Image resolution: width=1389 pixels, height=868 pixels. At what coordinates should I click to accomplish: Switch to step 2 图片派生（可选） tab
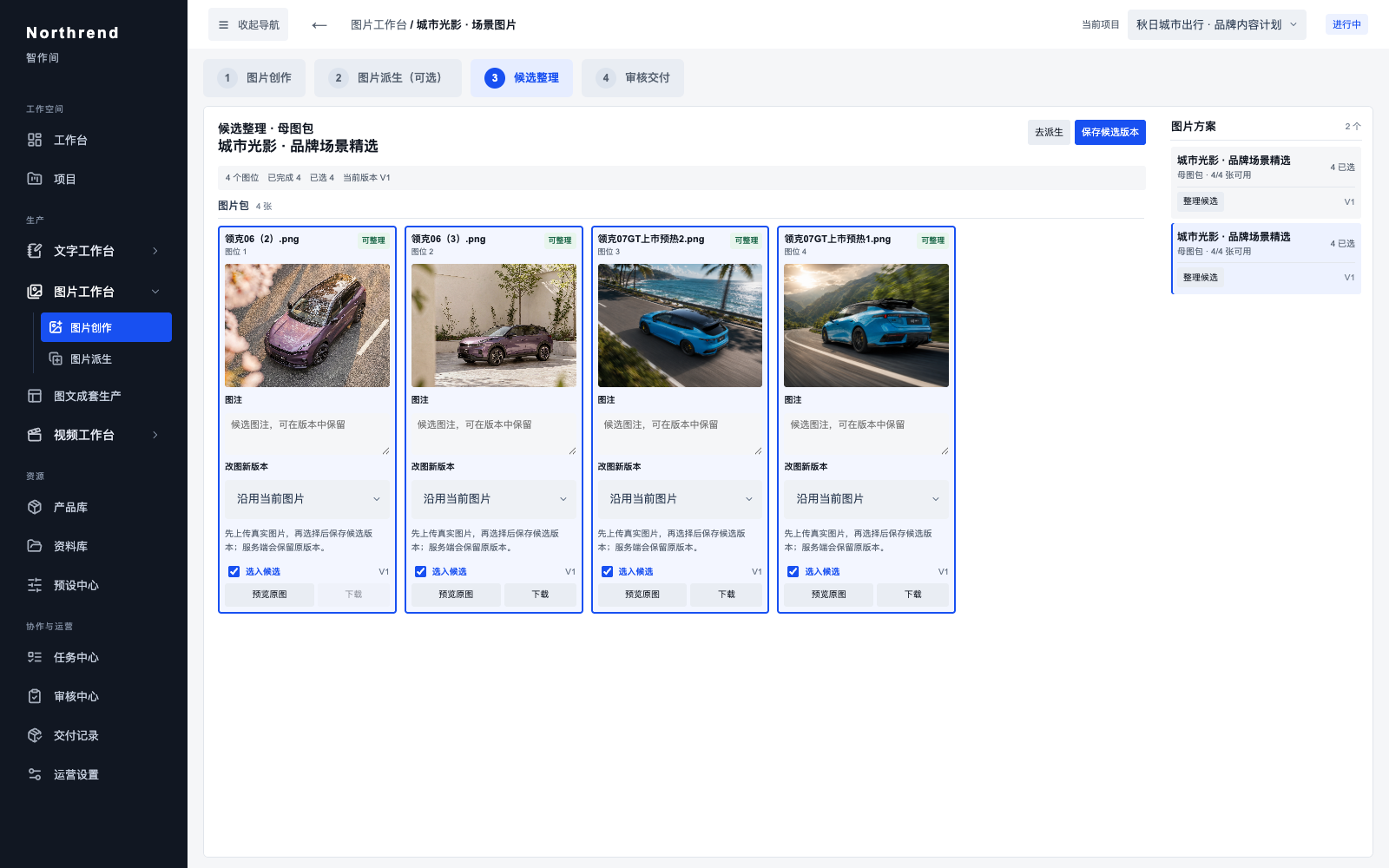387,78
